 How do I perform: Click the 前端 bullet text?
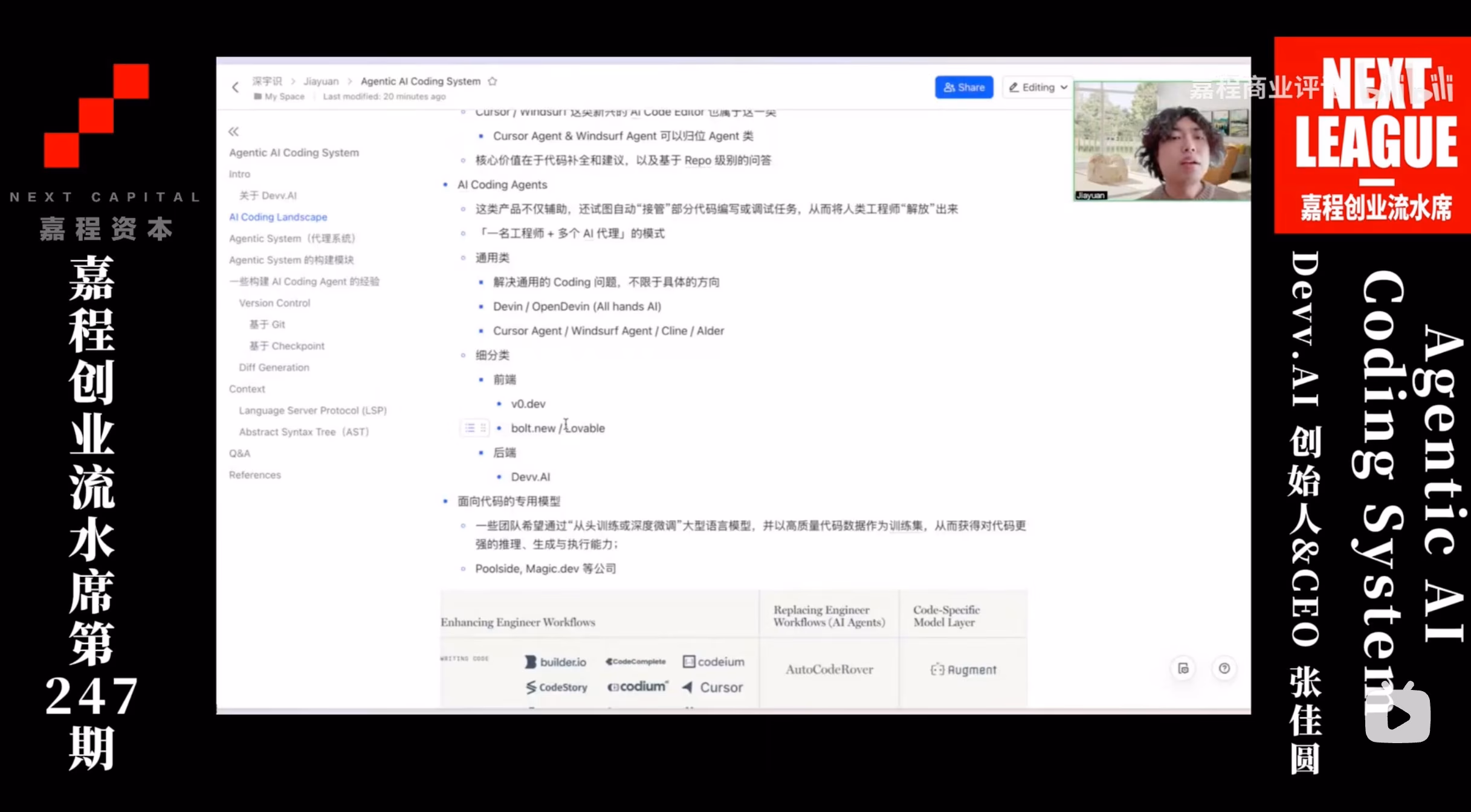click(505, 379)
